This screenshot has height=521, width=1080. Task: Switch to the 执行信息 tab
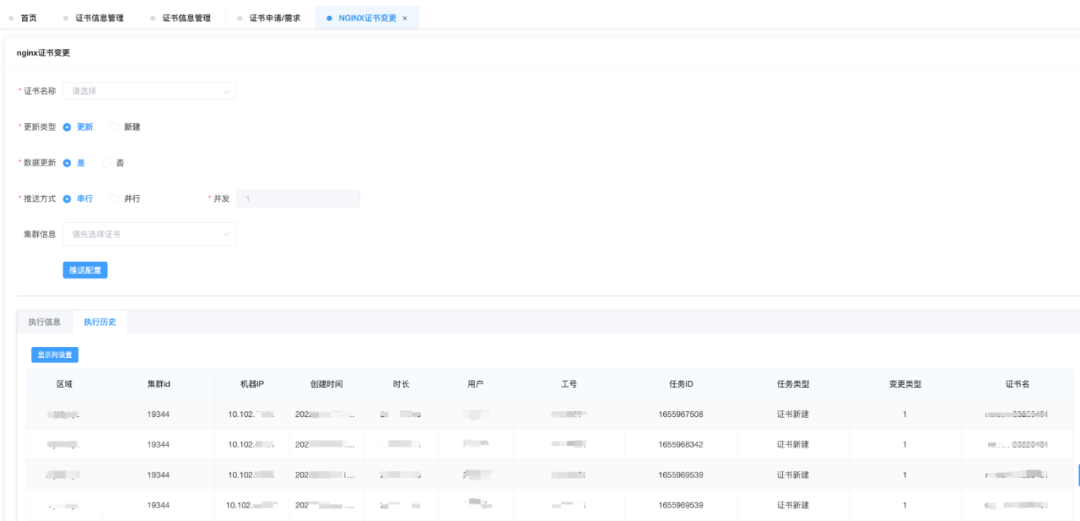pos(44,322)
